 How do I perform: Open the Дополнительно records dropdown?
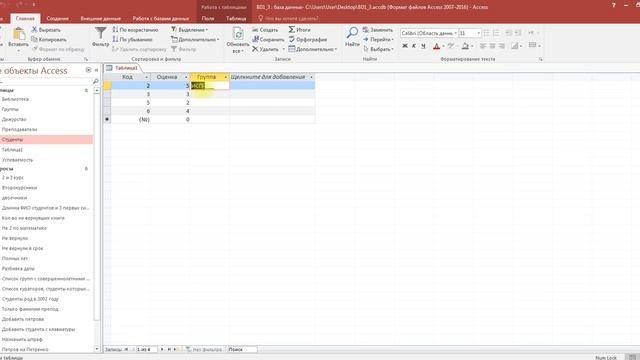pos(313,49)
